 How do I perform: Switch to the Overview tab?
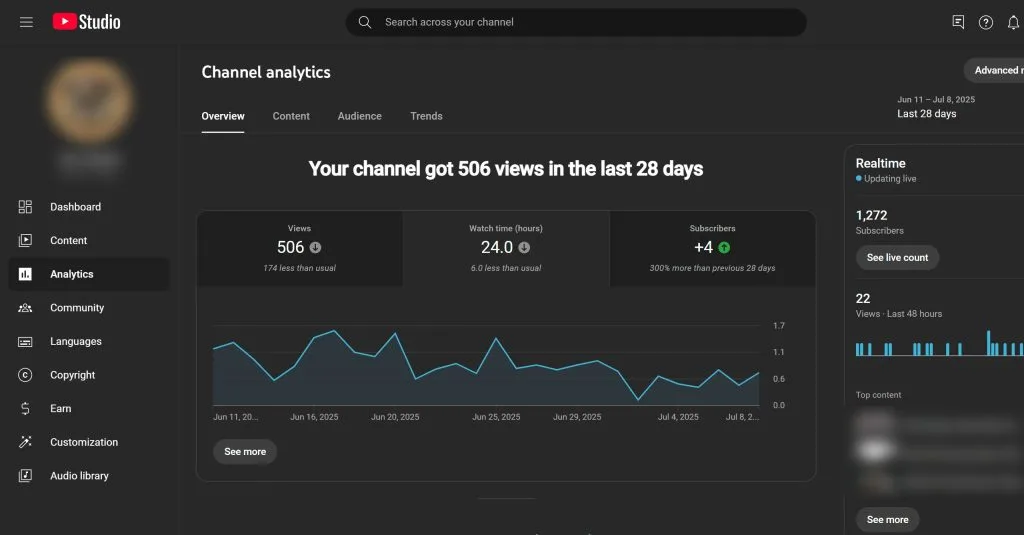pos(223,116)
